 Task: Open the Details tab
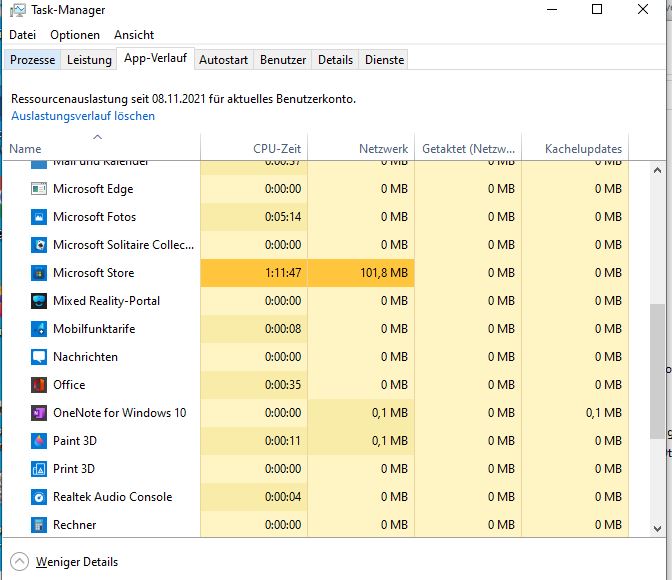[335, 60]
